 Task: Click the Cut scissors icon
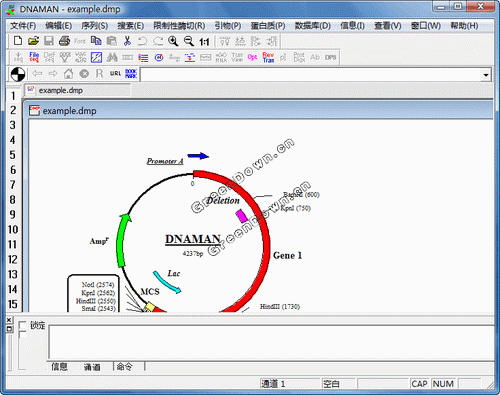(127, 41)
